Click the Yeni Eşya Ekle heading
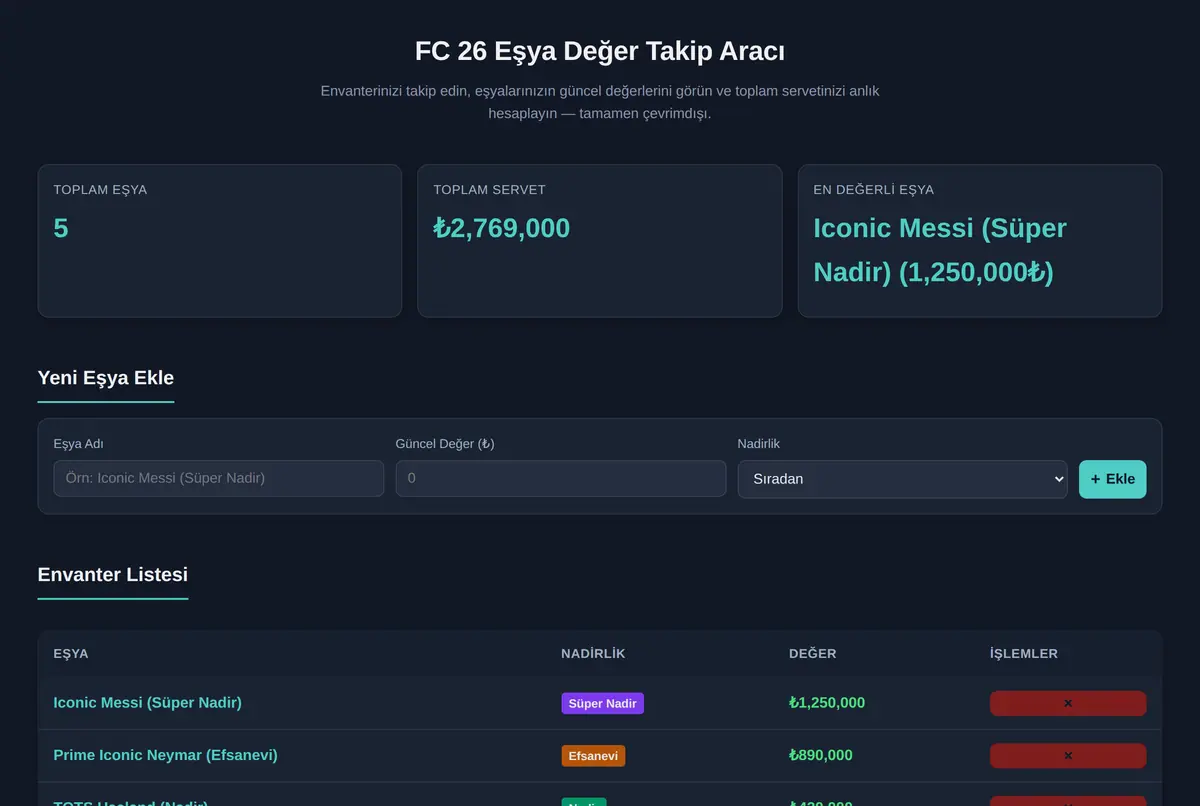This screenshot has width=1200, height=806. pos(106,378)
